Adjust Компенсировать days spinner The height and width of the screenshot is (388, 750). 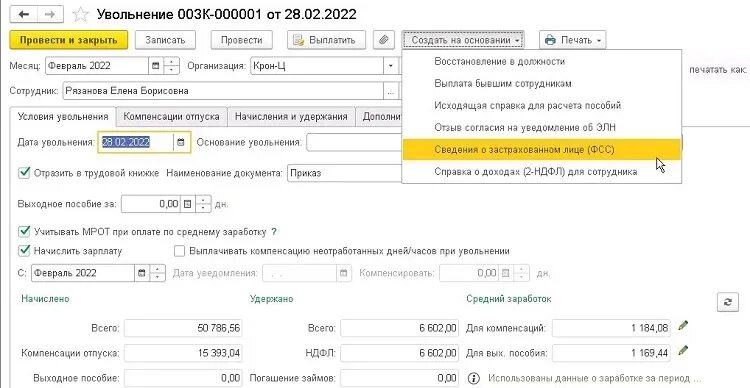(x=521, y=273)
